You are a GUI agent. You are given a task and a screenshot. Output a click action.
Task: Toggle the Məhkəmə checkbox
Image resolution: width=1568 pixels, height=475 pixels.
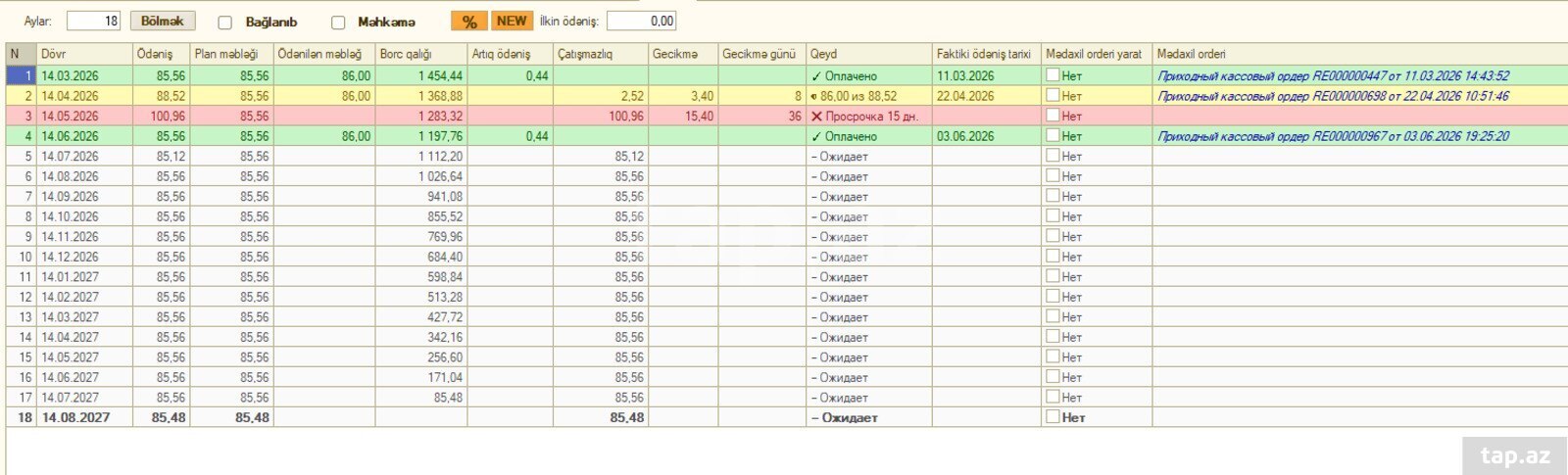point(338,23)
